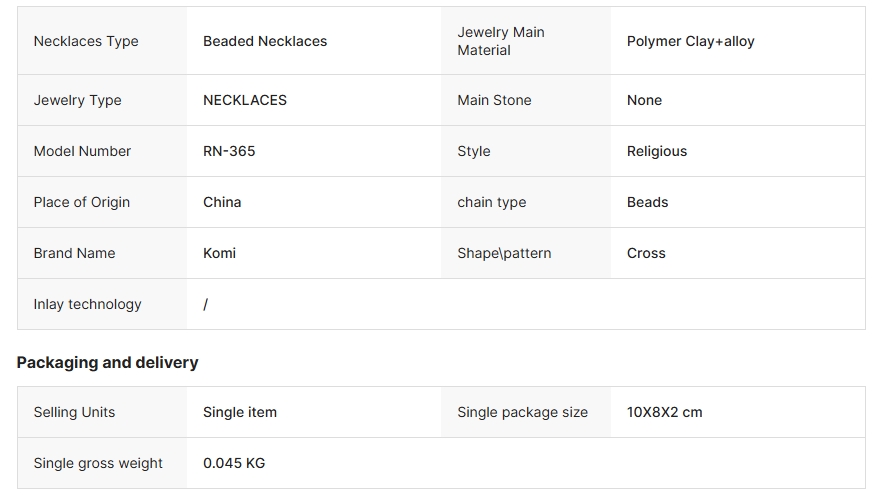
Task: Select the 0.045 KG weight value
Action: tap(234, 463)
